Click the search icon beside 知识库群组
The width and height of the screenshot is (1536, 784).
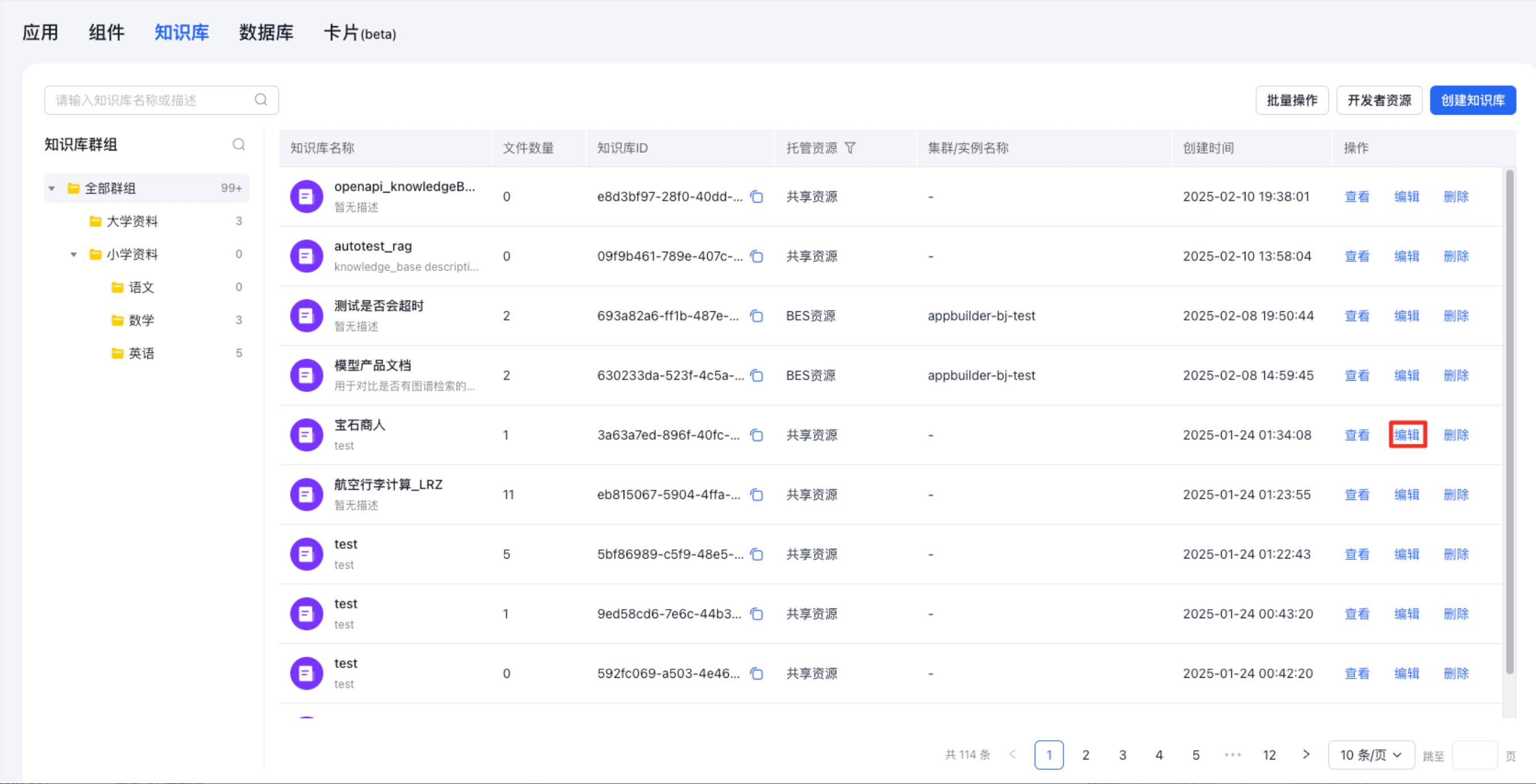pyautogui.click(x=239, y=144)
